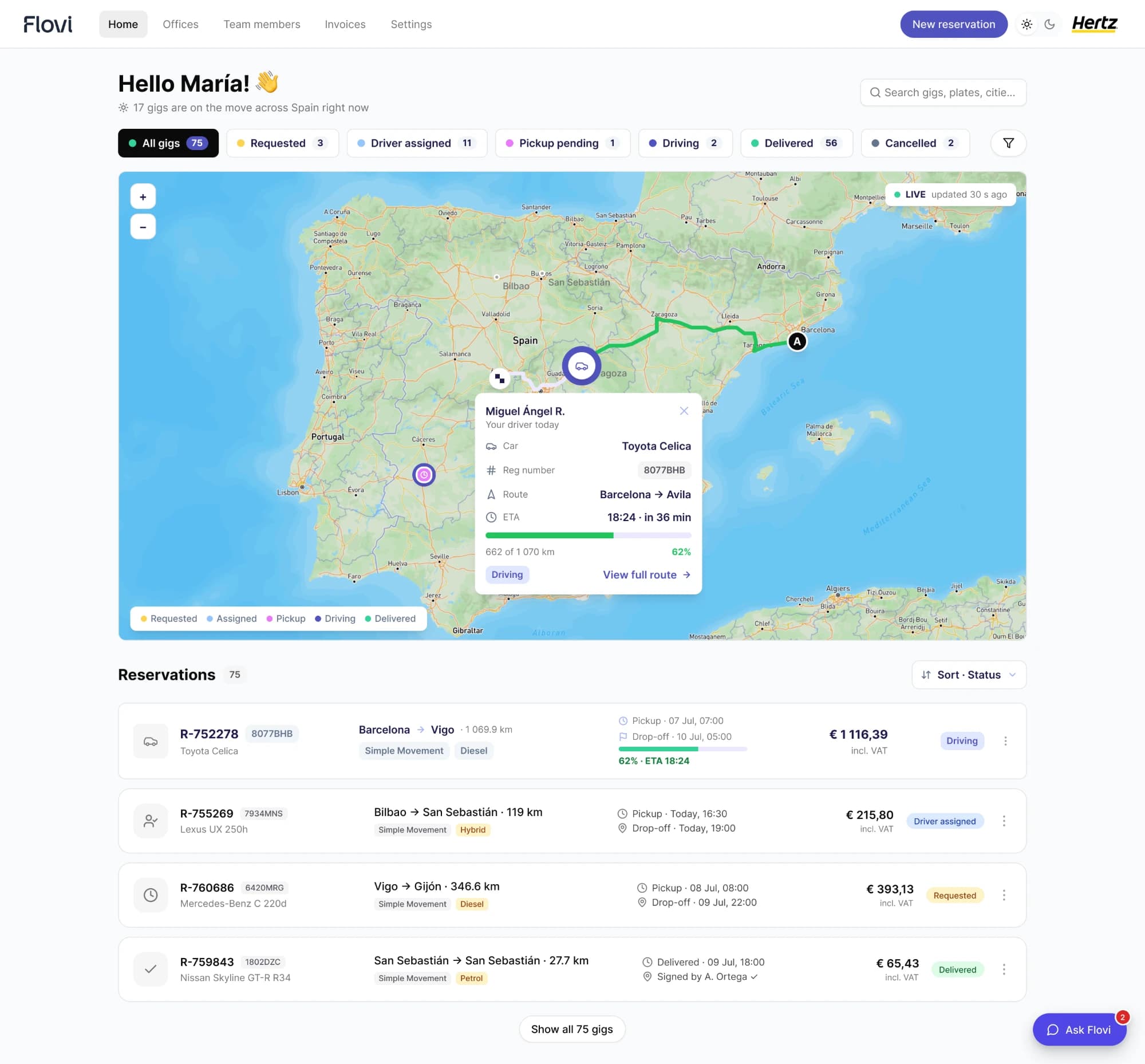Click the Reservations count badge 75

[235, 675]
